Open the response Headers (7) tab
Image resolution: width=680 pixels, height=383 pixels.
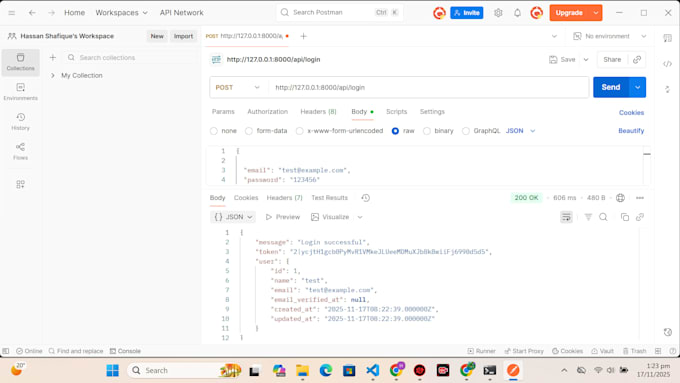pos(284,198)
